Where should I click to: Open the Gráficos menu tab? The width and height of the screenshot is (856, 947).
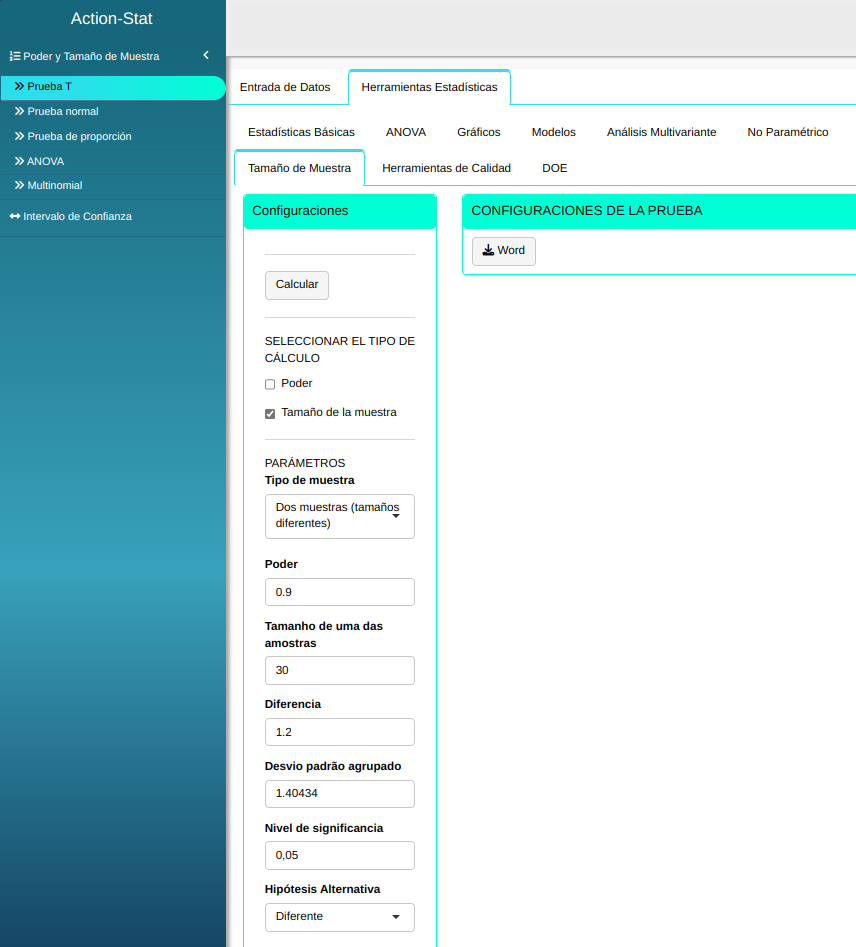479,132
